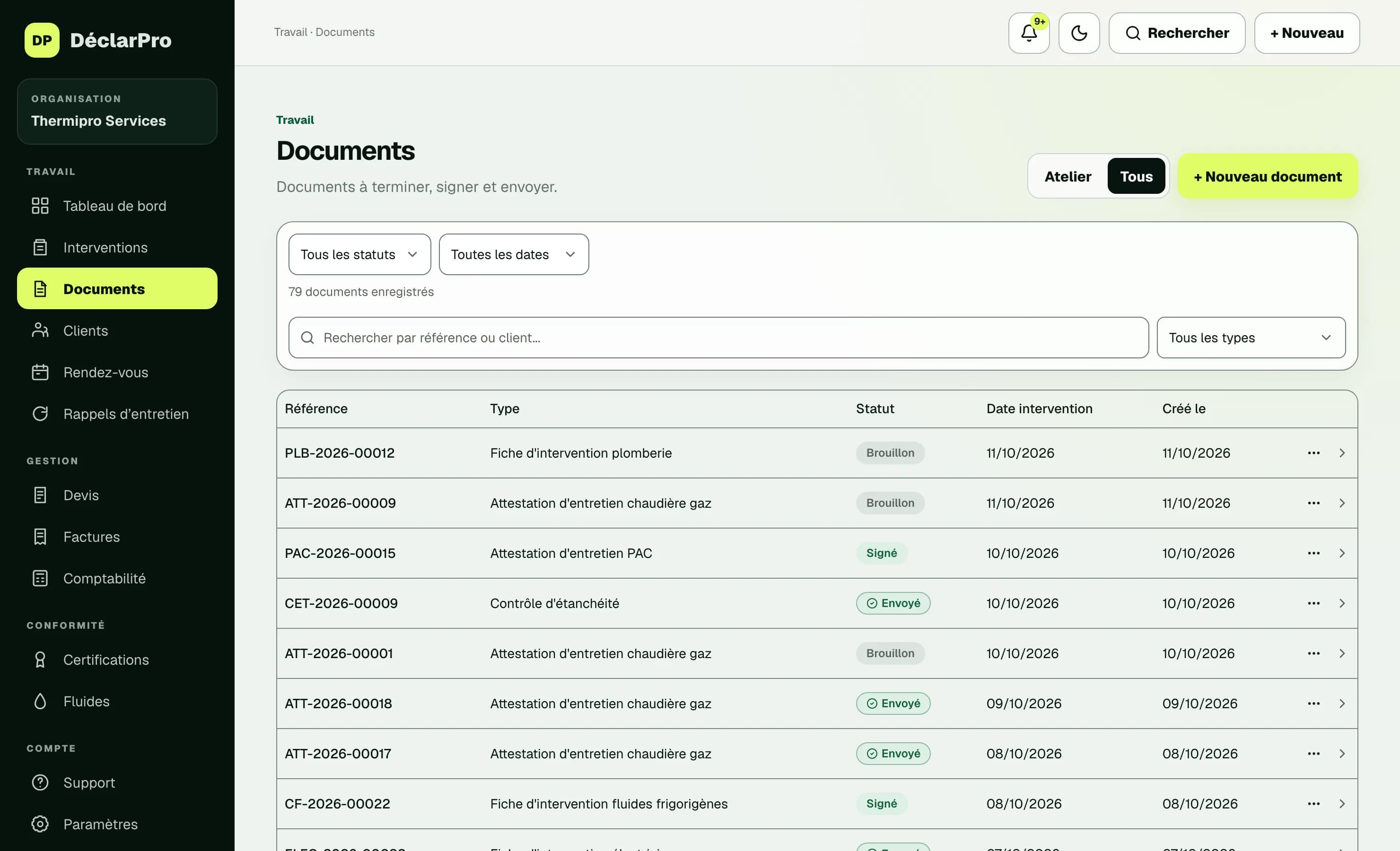Go to Interventions in the sidebar
1400x851 pixels.
tap(117, 247)
